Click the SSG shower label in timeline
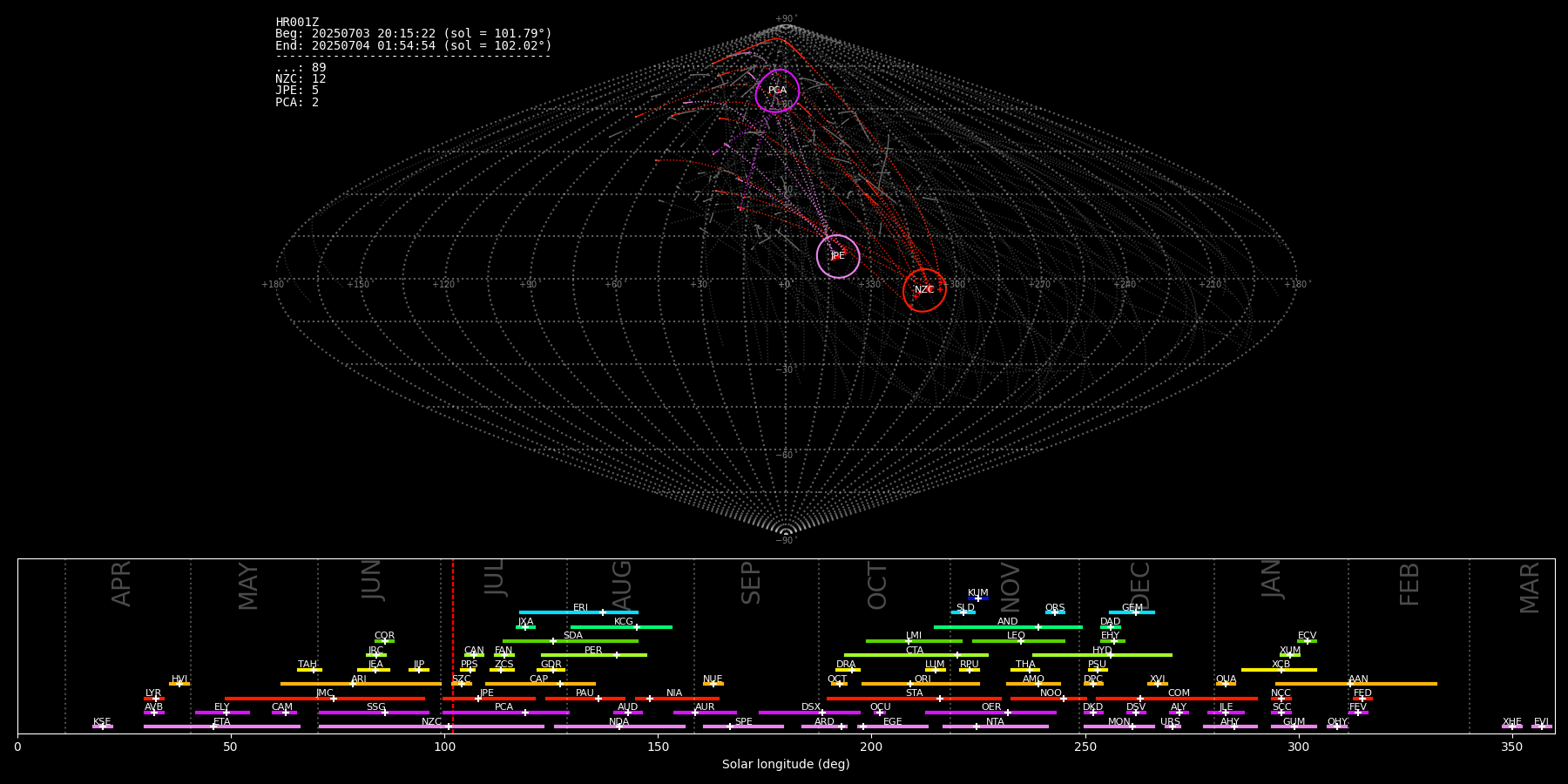 click(x=376, y=707)
